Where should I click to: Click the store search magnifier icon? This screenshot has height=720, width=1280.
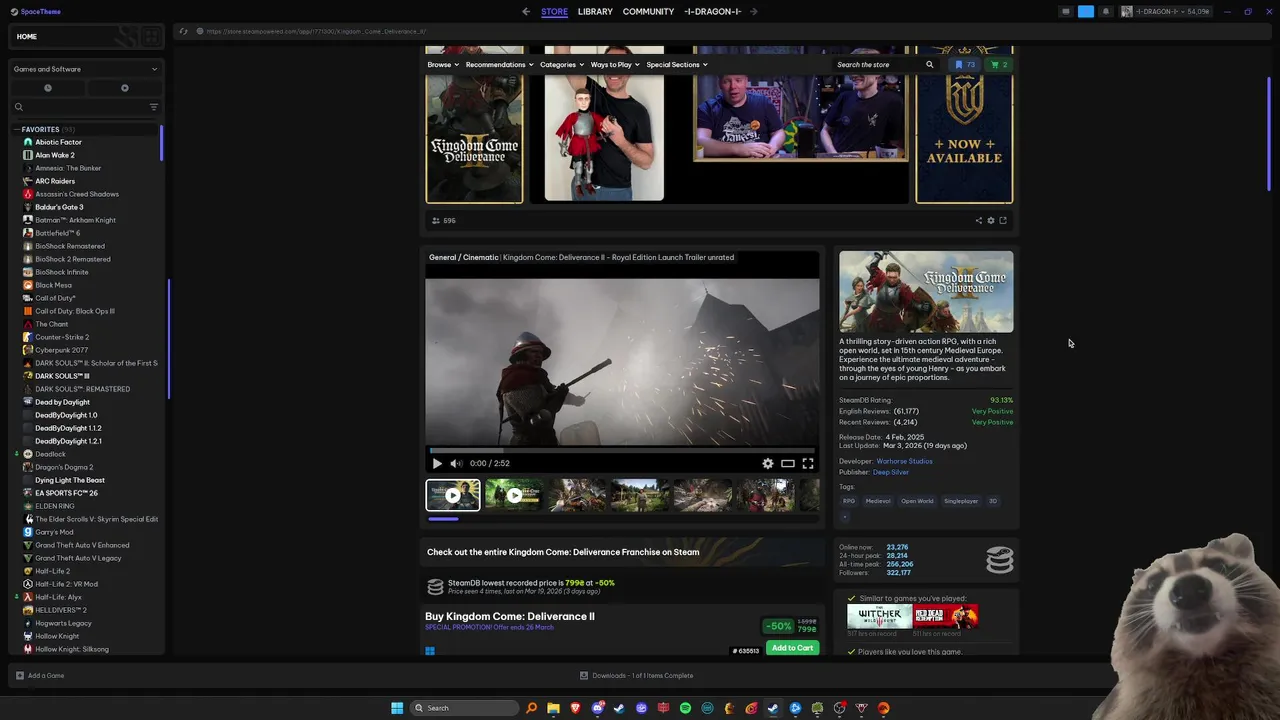point(929,65)
